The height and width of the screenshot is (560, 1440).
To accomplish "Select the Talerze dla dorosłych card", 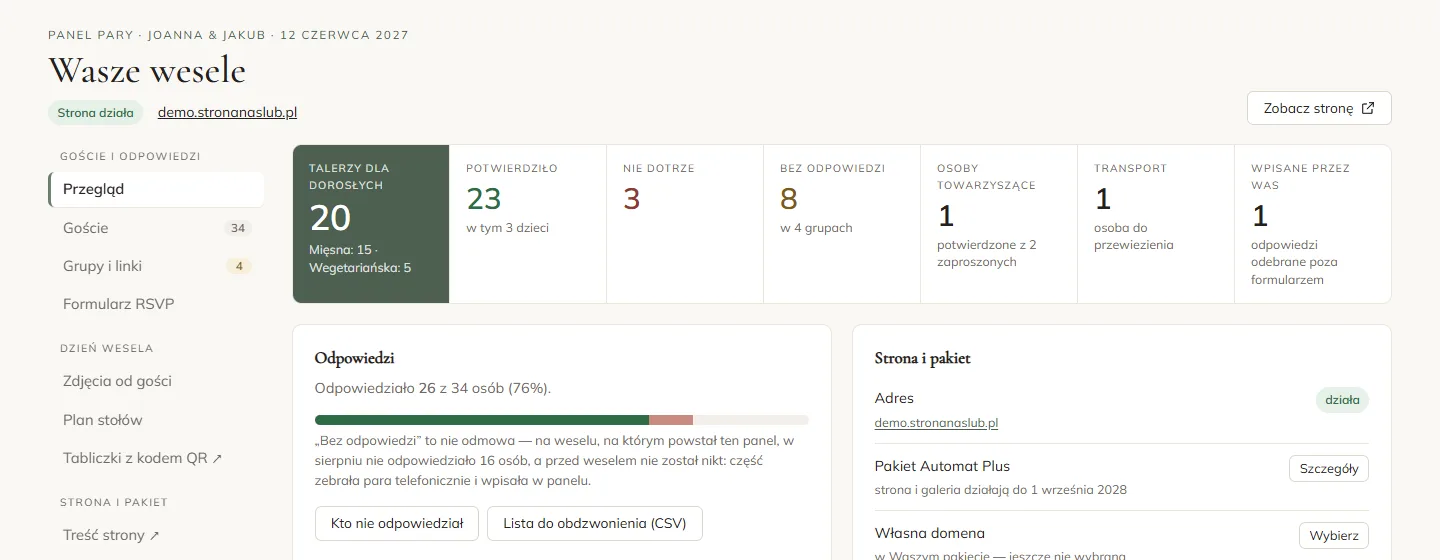I will point(371,224).
